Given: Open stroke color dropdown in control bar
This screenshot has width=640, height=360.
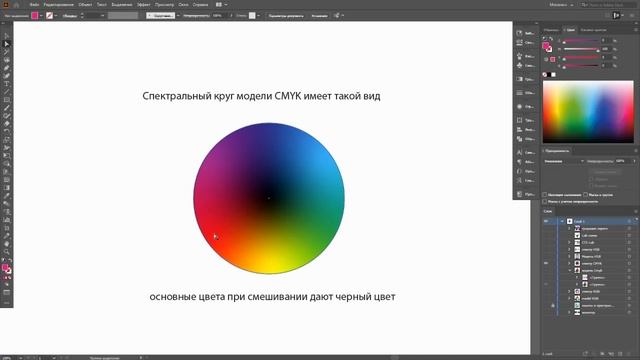Looking at the screenshot, I should tap(56, 16).
